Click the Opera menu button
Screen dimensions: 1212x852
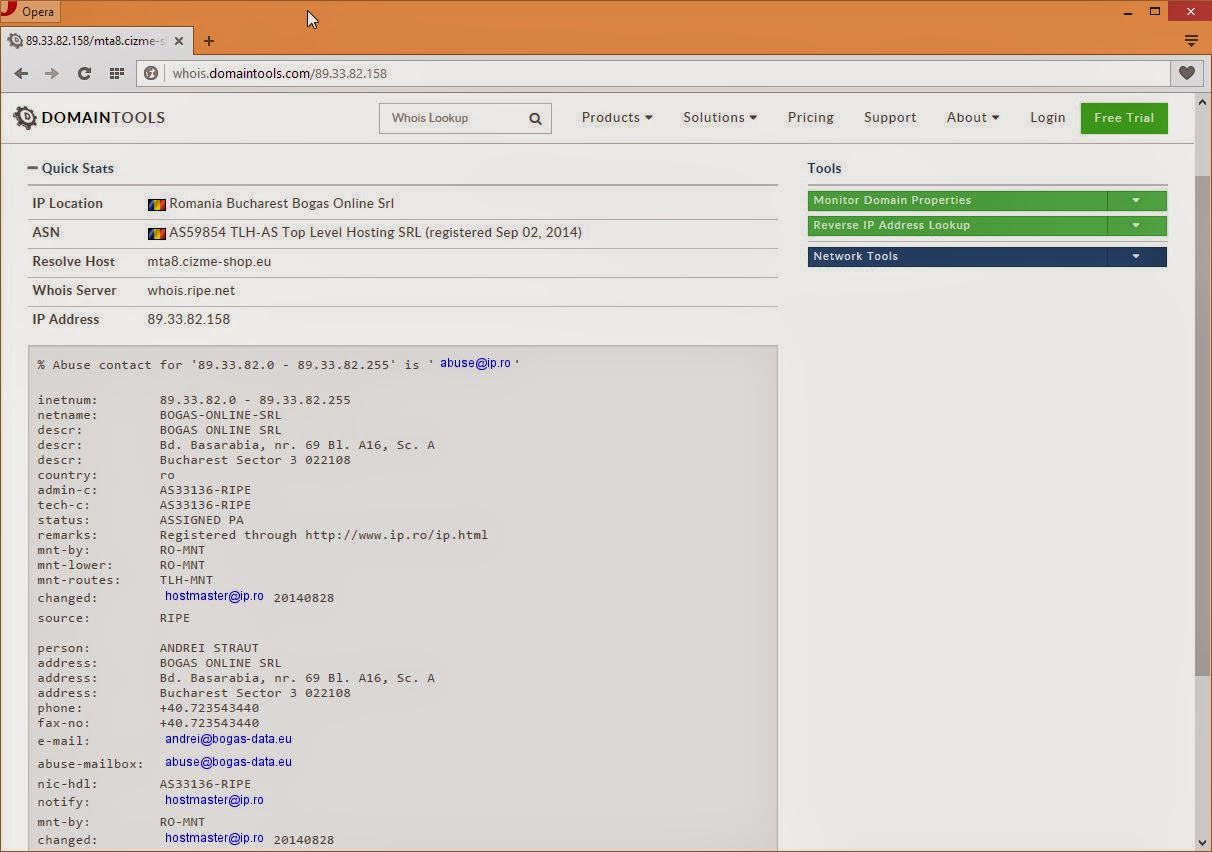pyautogui.click(x=30, y=12)
